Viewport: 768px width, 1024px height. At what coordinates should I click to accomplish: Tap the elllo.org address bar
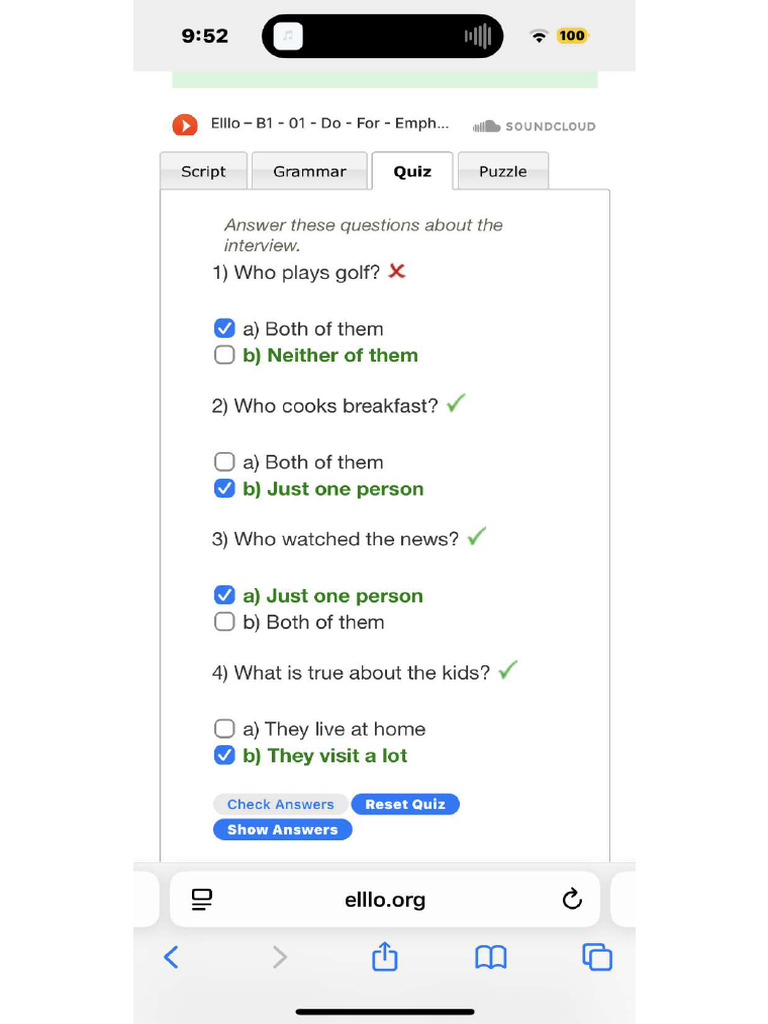pyautogui.click(x=385, y=899)
